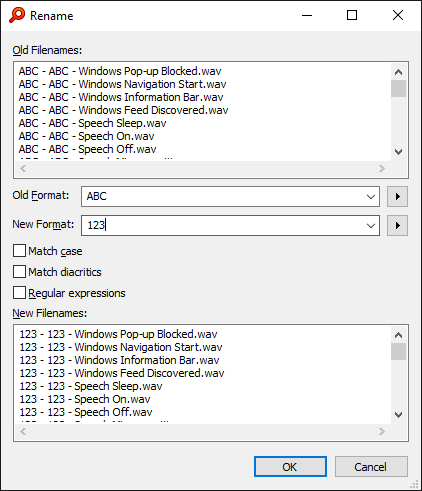Screen dimensions: 422x491
Task: Click the Speech Sleep.wav line in Old Filenames
Action: [x=92, y=123]
